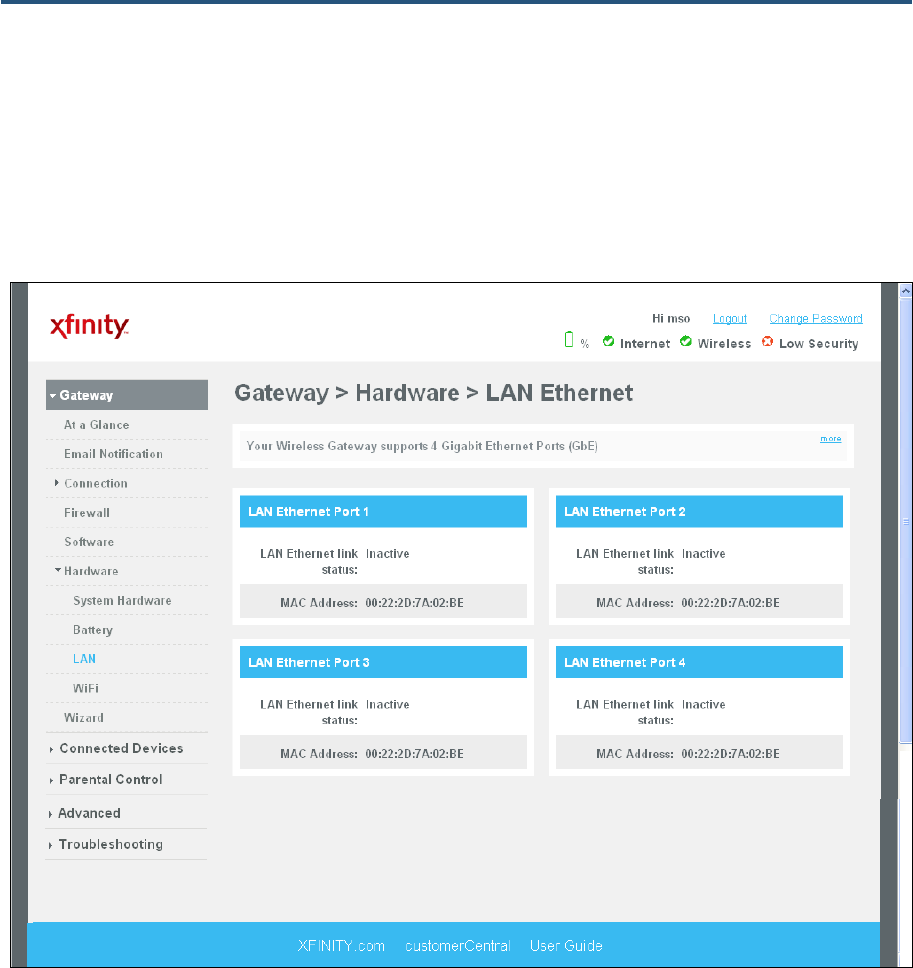This screenshot has height=968, width=913.
Task: Click the Change Password link
Action: pyautogui.click(x=815, y=319)
